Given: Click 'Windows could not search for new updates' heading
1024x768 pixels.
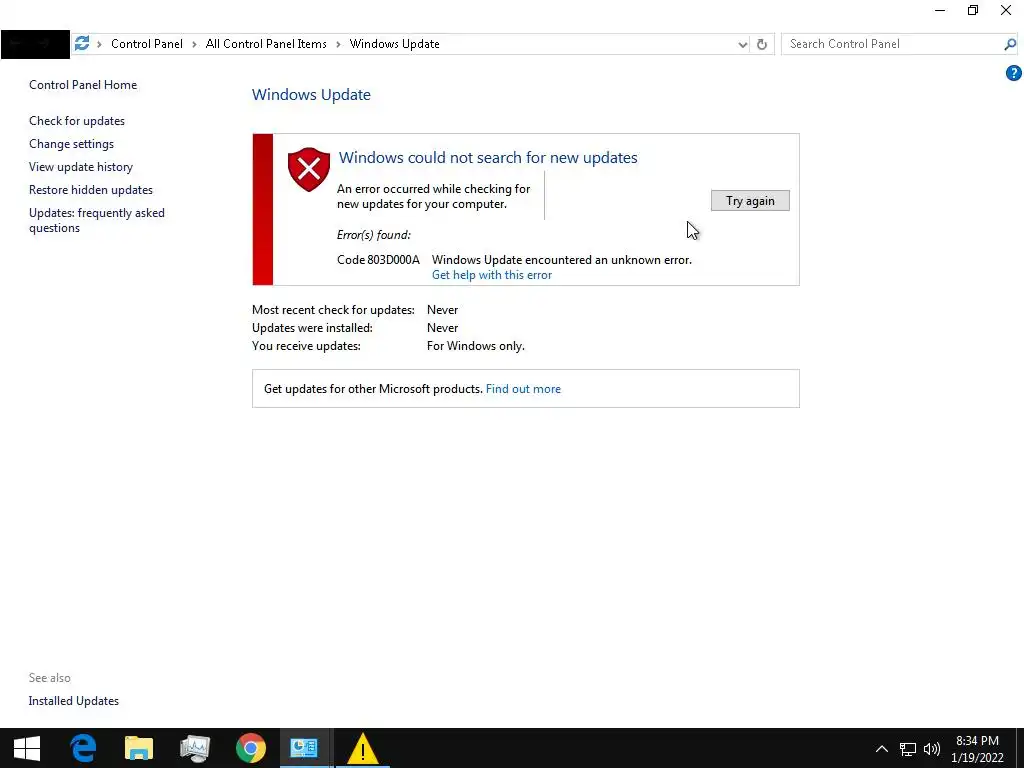Looking at the screenshot, I should [488, 157].
